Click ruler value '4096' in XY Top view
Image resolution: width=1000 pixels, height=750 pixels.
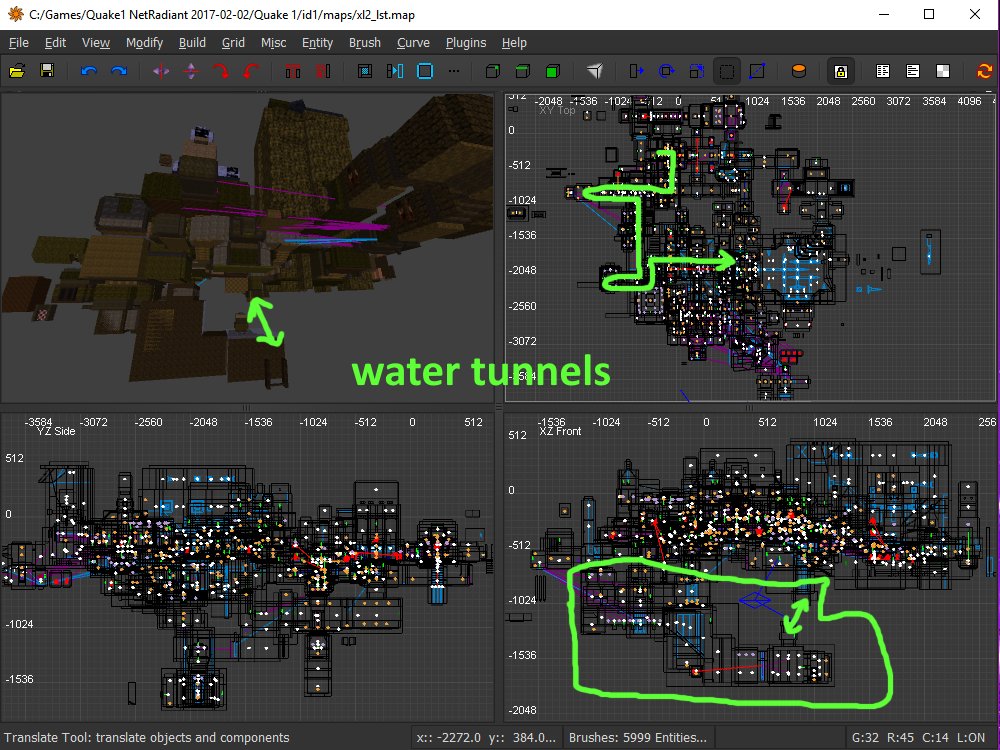click(969, 101)
